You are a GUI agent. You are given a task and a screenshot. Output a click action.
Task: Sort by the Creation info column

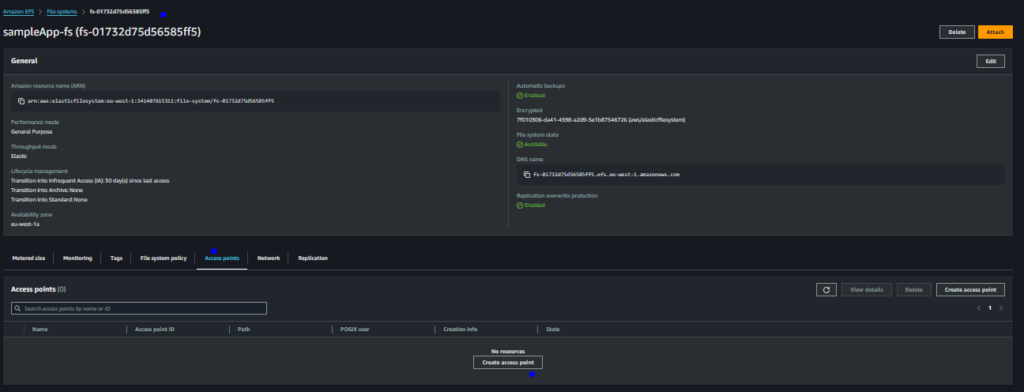460,329
